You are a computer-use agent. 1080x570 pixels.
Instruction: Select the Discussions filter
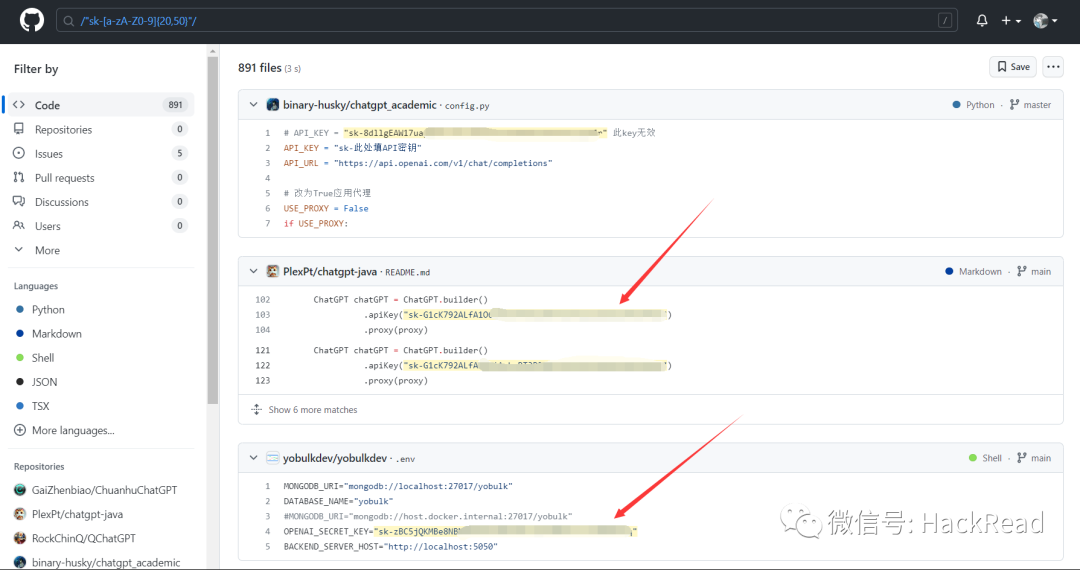(101, 201)
